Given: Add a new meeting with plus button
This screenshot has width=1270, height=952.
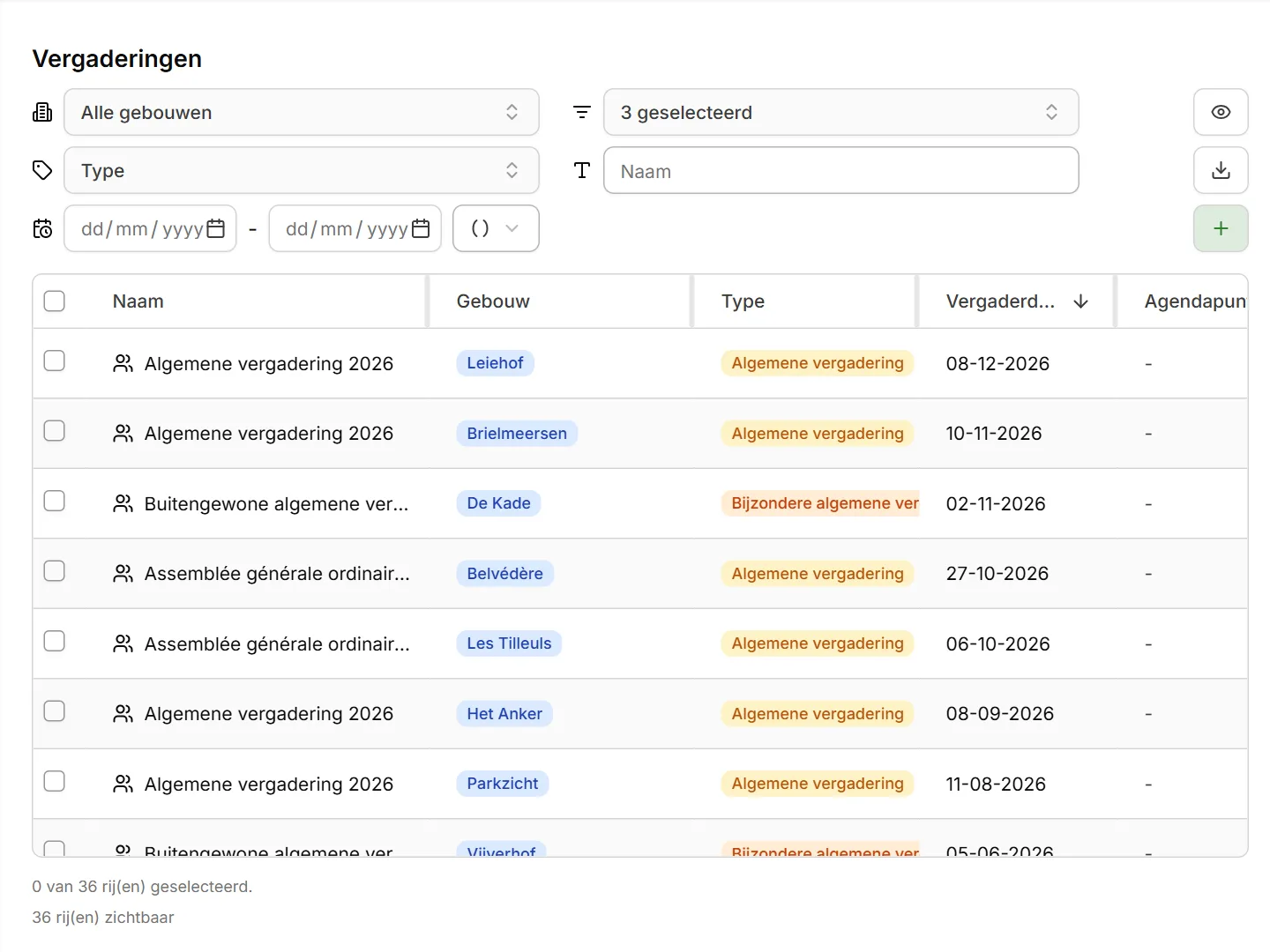Looking at the screenshot, I should click(x=1221, y=228).
